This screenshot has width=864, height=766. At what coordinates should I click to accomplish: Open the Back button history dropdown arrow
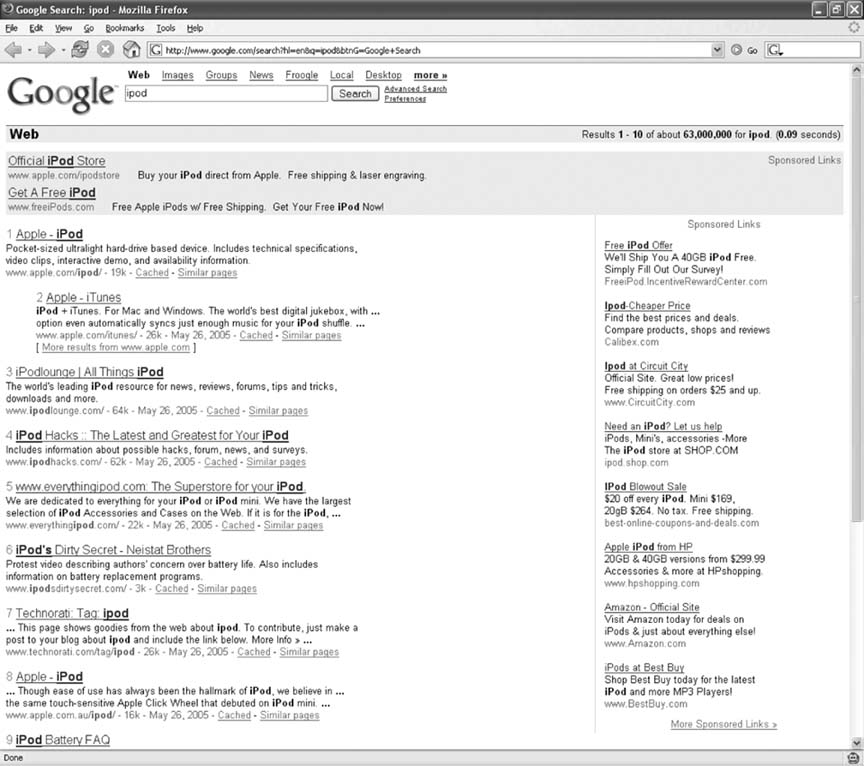(29, 50)
